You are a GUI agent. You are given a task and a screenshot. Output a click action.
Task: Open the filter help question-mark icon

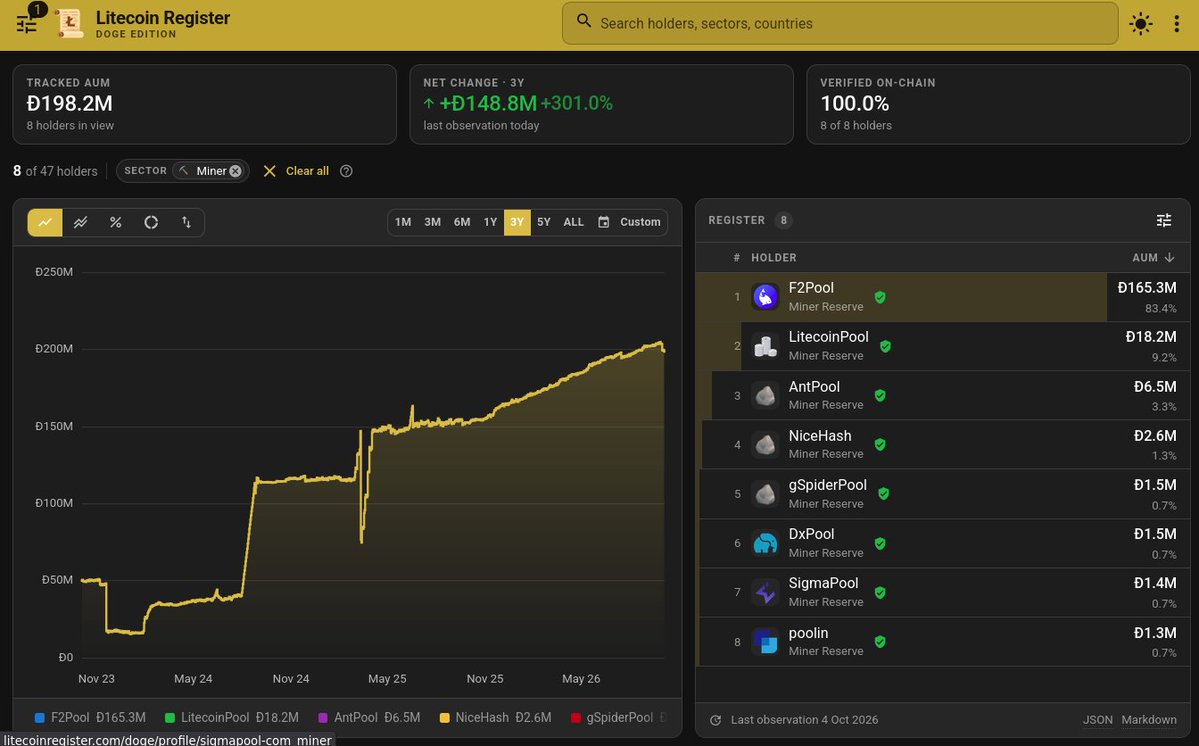pyautogui.click(x=346, y=171)
